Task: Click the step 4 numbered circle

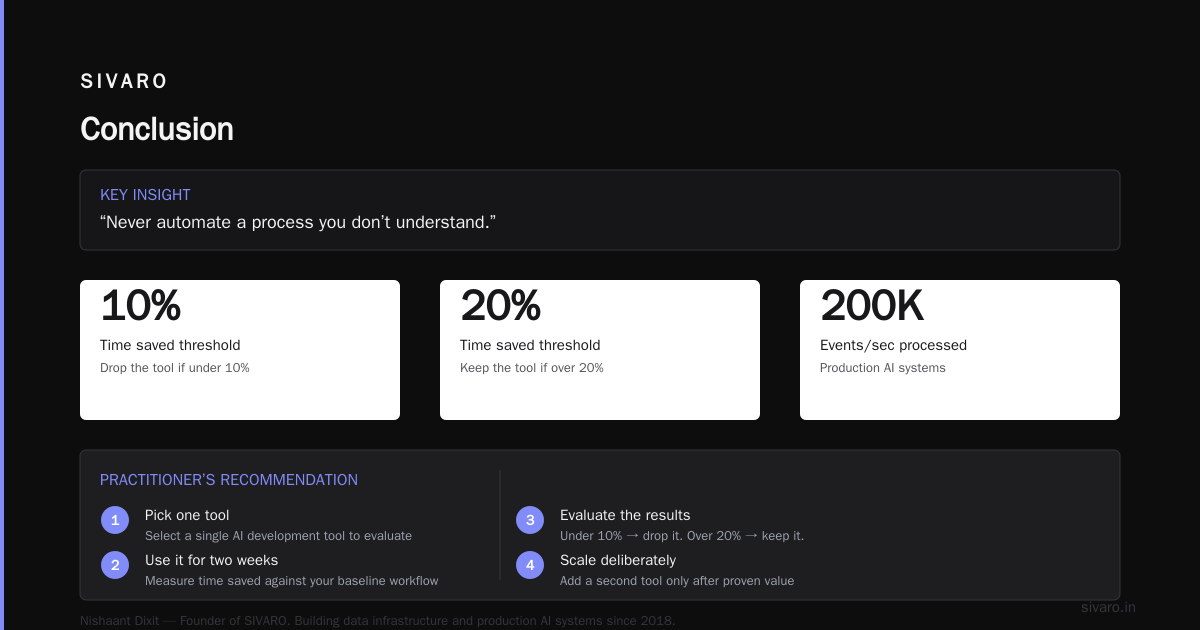Action: pyautogui.click(x=530, y=565)
